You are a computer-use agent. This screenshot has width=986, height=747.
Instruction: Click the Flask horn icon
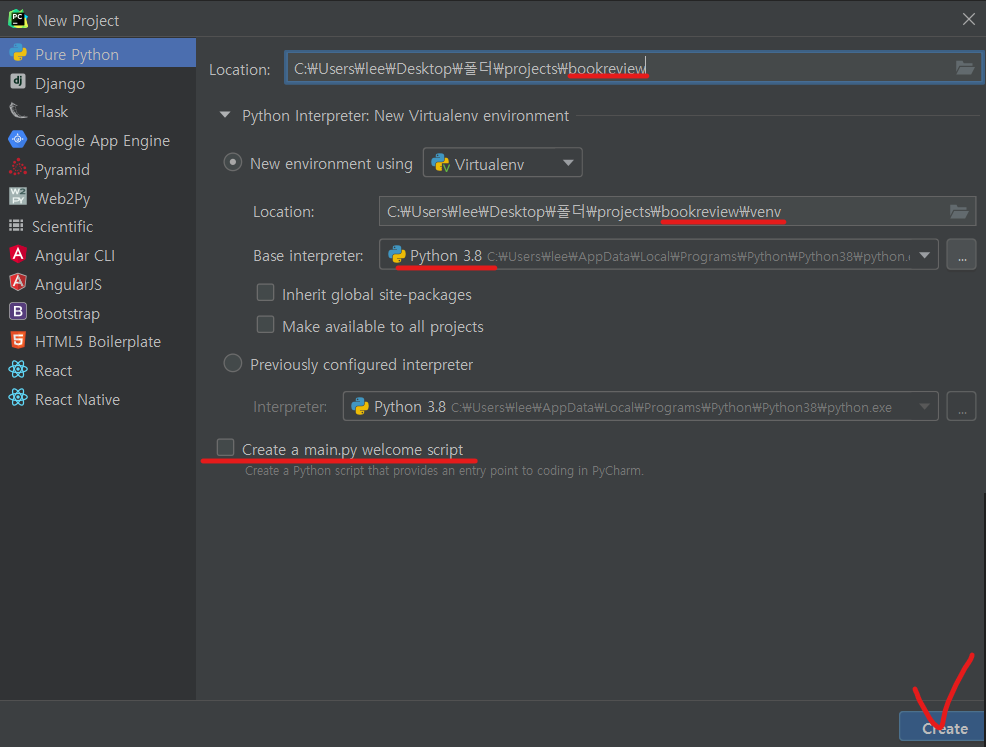tap(18, 111)
